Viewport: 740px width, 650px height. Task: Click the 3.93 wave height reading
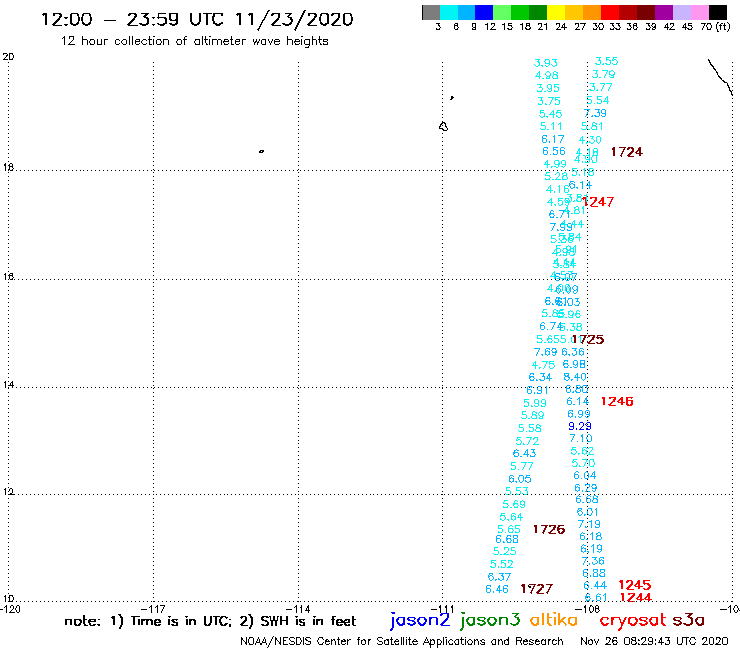pyautogui.click(x=546, y=63)
